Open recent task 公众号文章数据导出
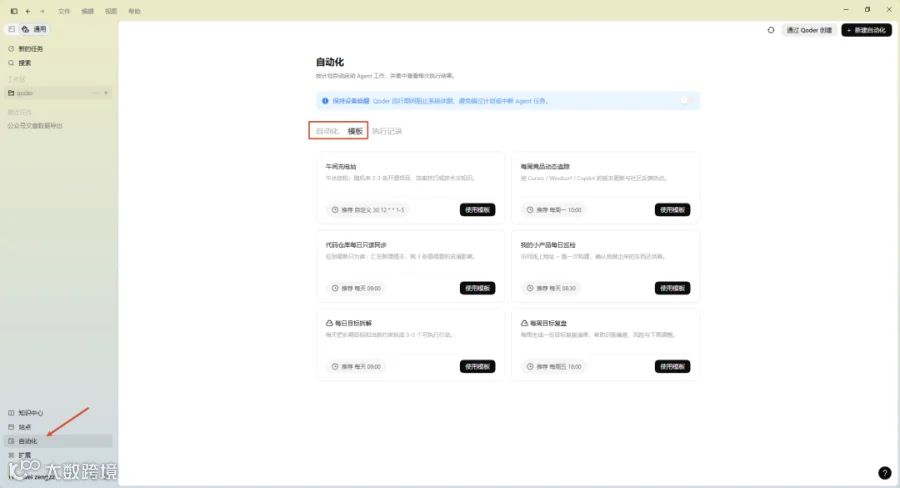The height and width of the screenshot is (488, 900). pos(35,126)
